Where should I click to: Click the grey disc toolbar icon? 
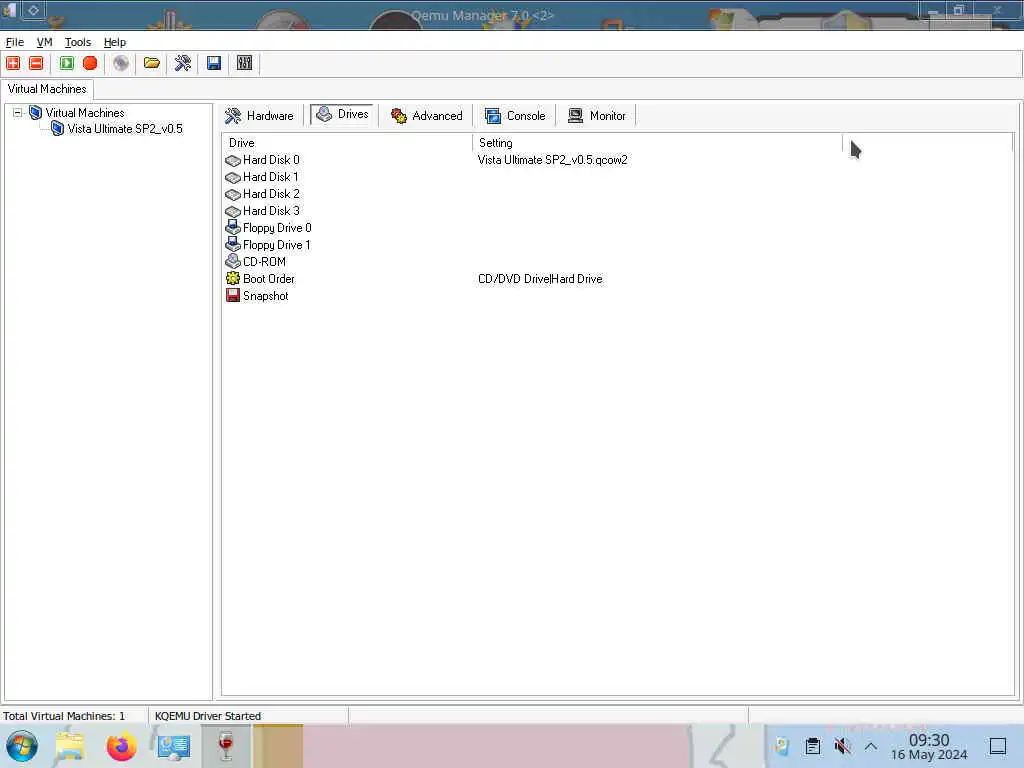pyautogui.click(x=121, y=63)
